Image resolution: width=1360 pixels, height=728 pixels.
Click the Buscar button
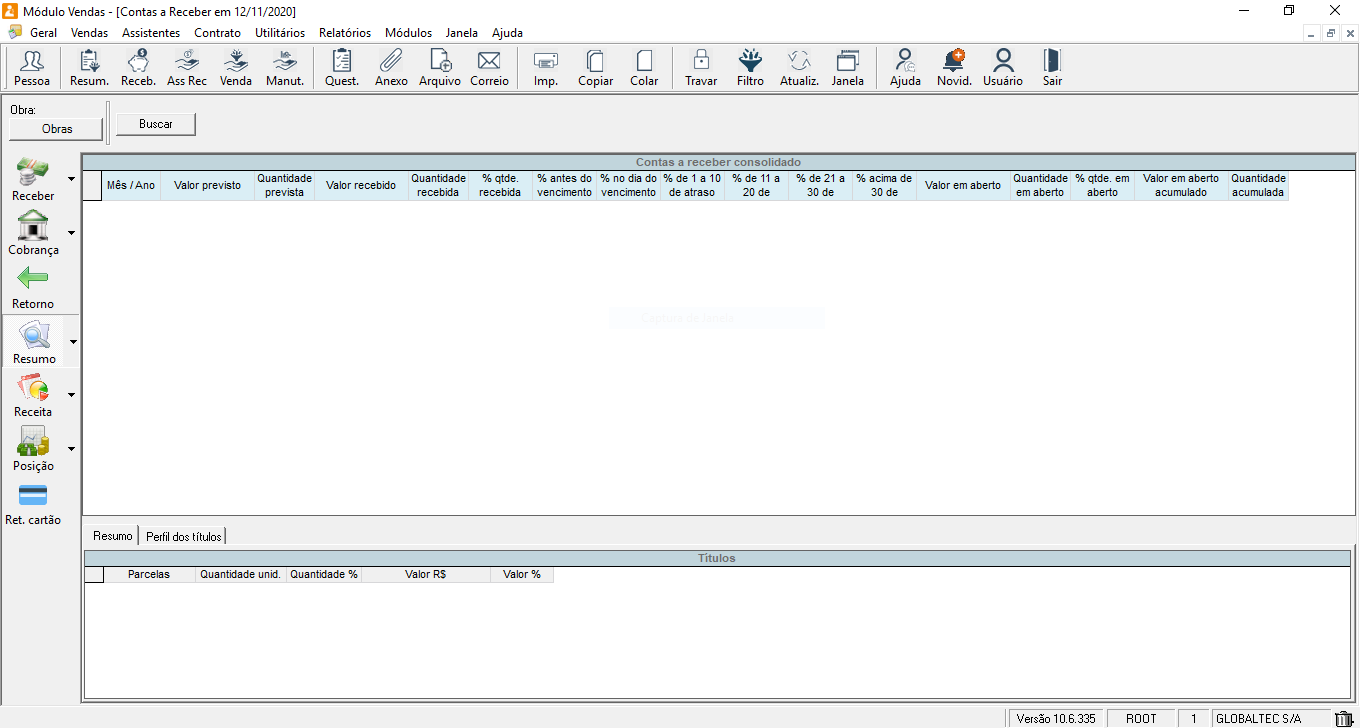click(156, 125)
